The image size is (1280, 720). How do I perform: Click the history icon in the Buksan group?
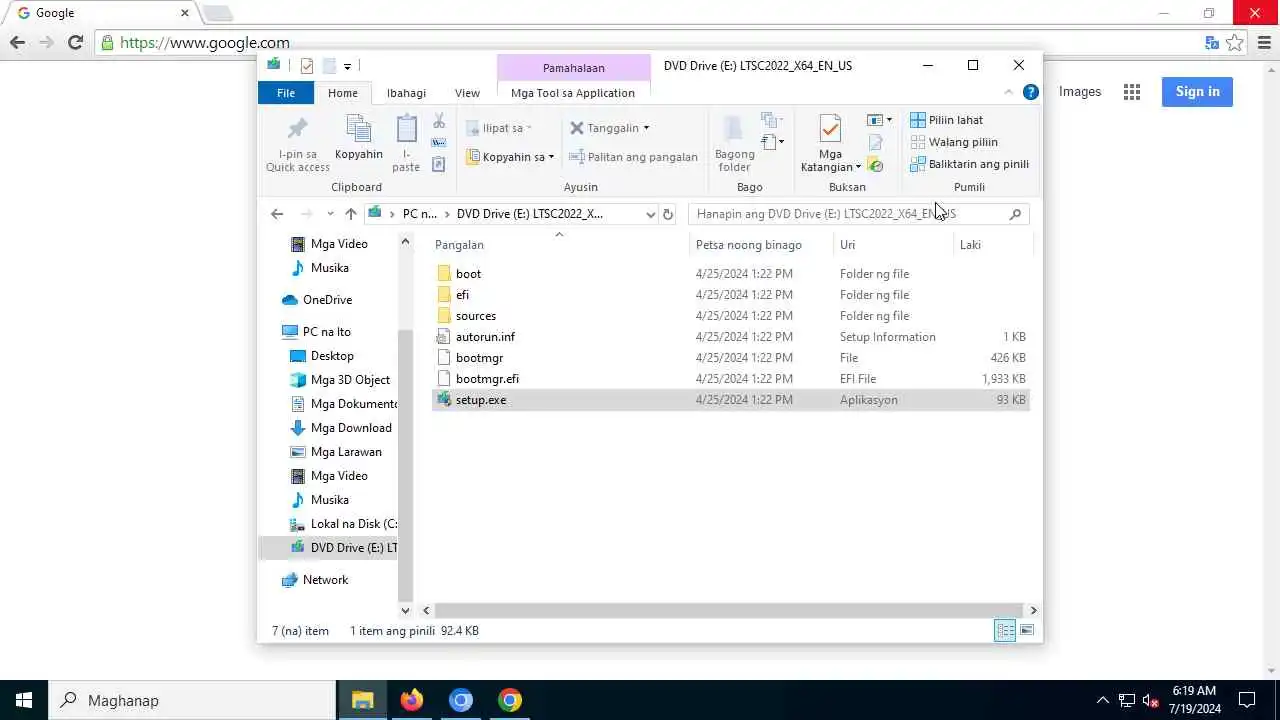(x=876, y=165)
